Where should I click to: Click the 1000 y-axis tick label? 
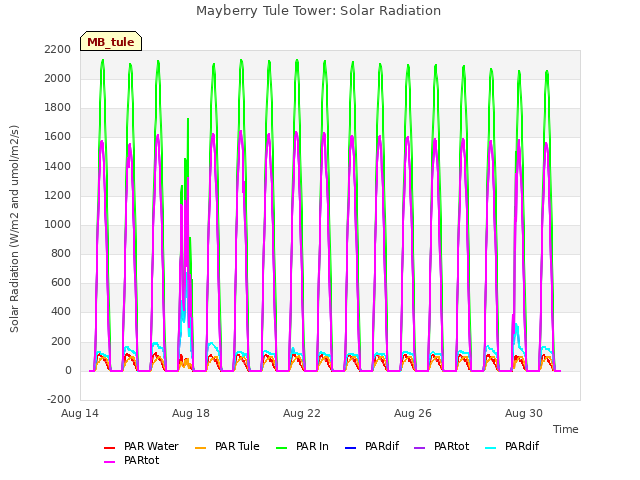[58, 224]
